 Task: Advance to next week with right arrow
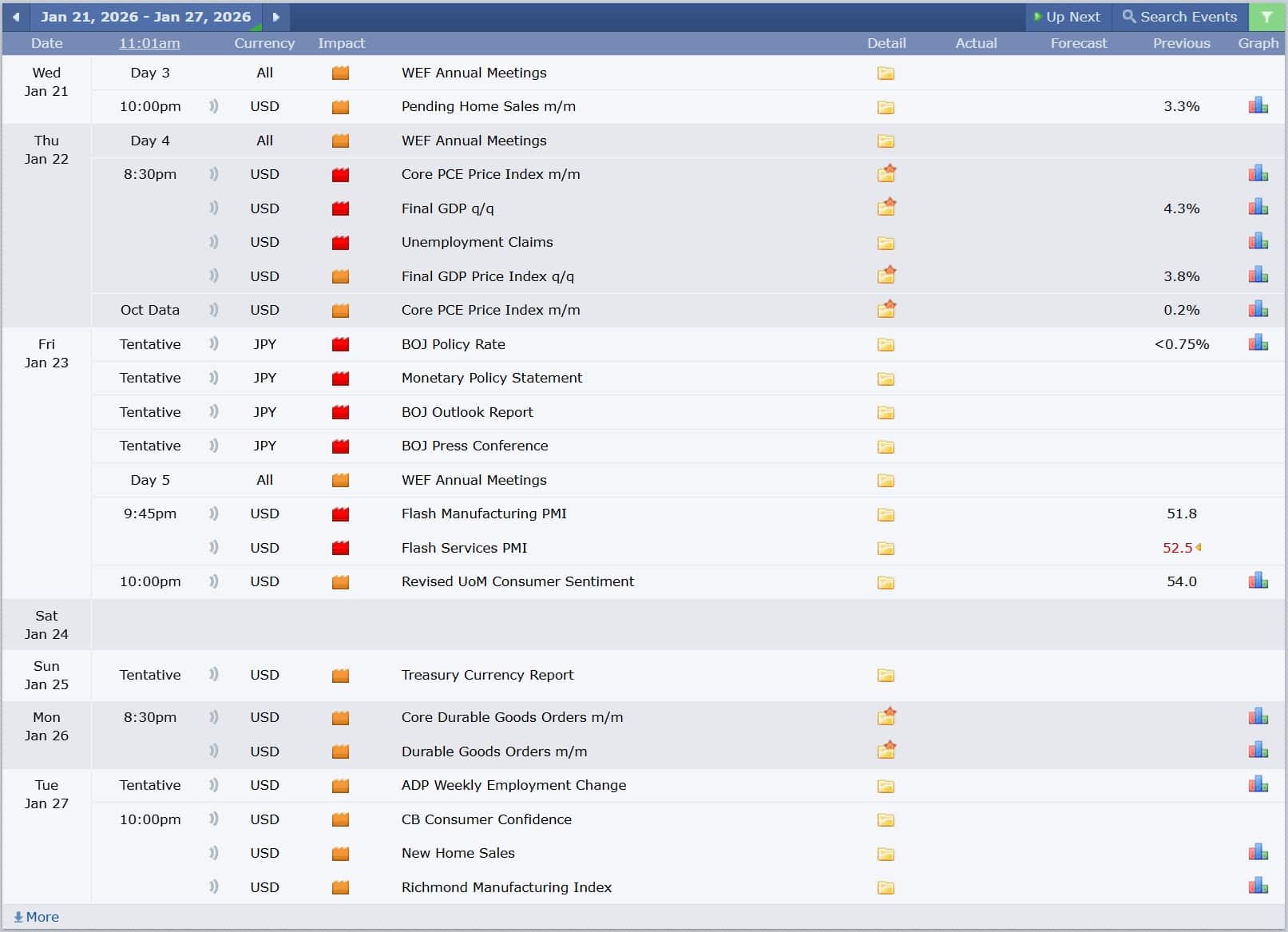coord(275,17)
